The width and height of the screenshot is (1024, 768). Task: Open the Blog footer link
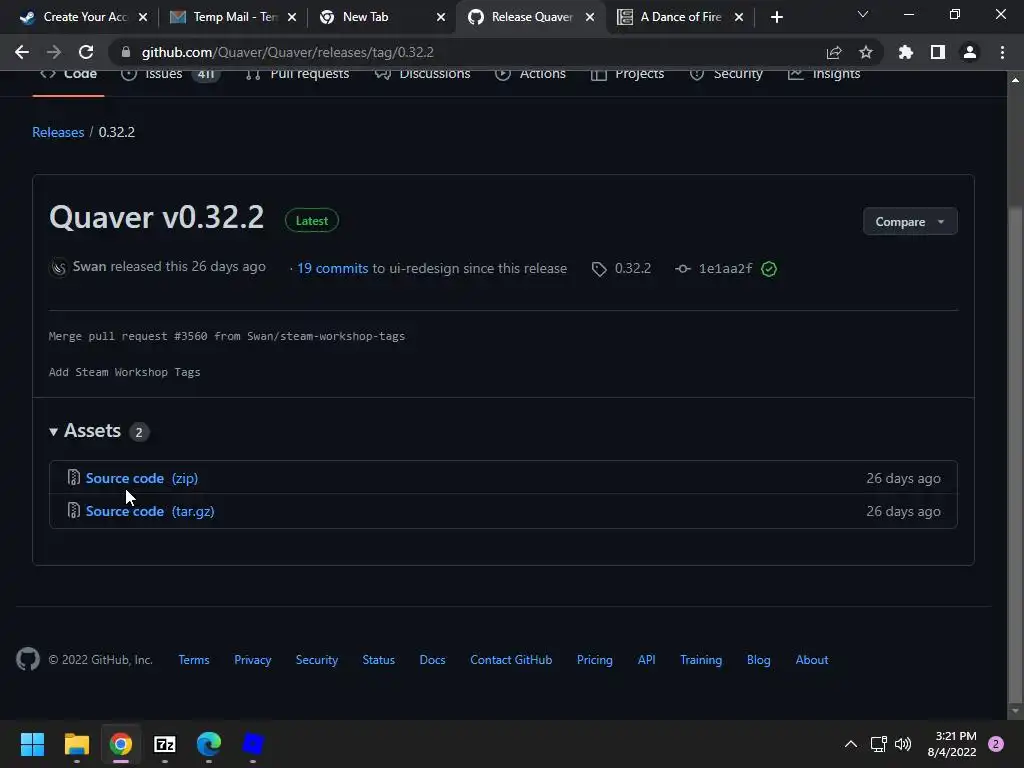pos(758,660)
